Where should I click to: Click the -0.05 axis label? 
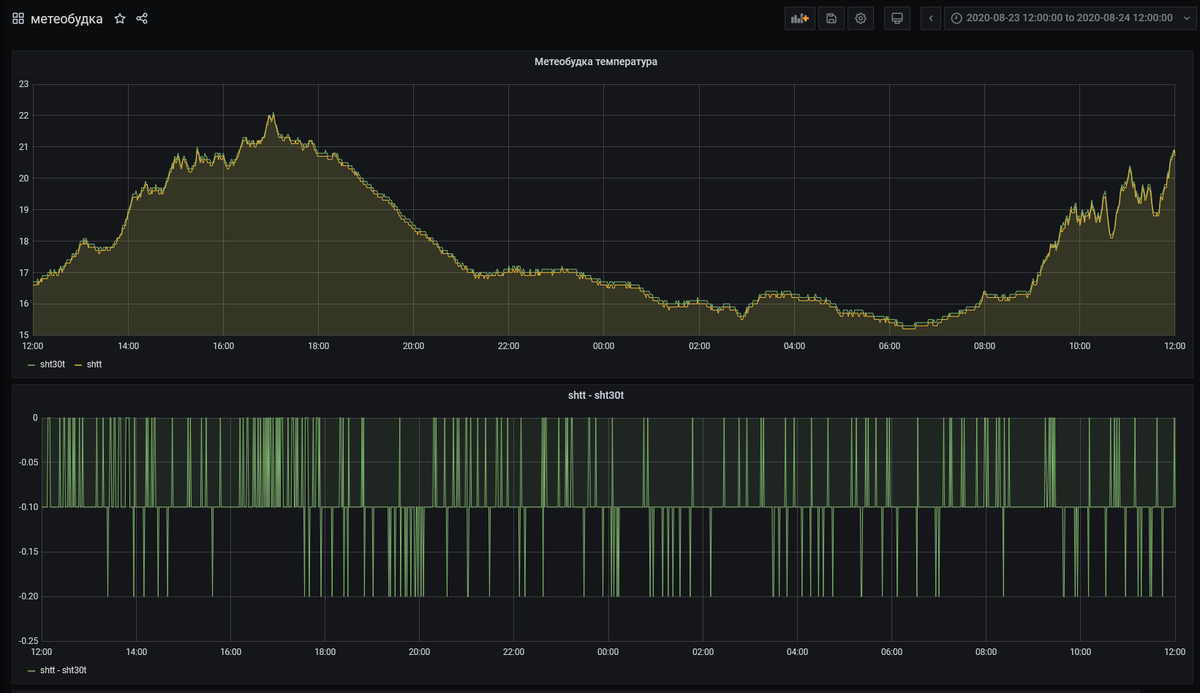click(26, 462)
